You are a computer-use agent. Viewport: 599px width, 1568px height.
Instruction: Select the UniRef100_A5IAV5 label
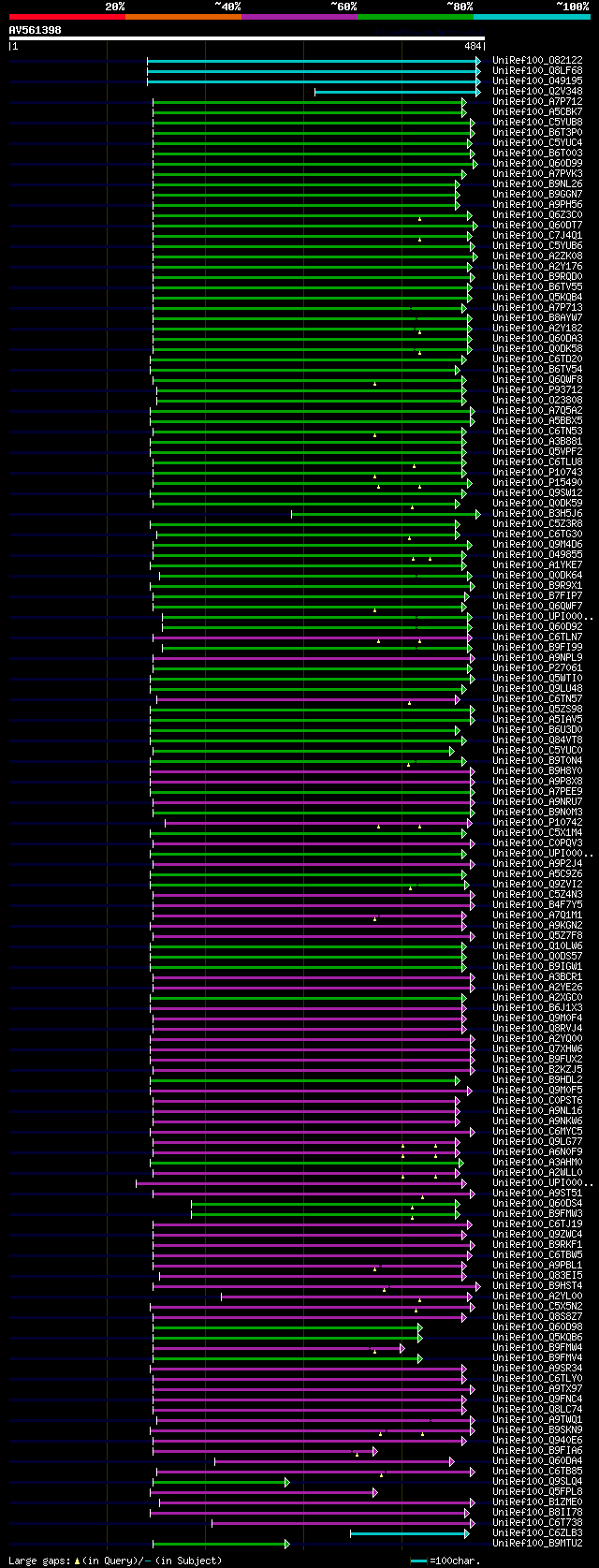537,719
